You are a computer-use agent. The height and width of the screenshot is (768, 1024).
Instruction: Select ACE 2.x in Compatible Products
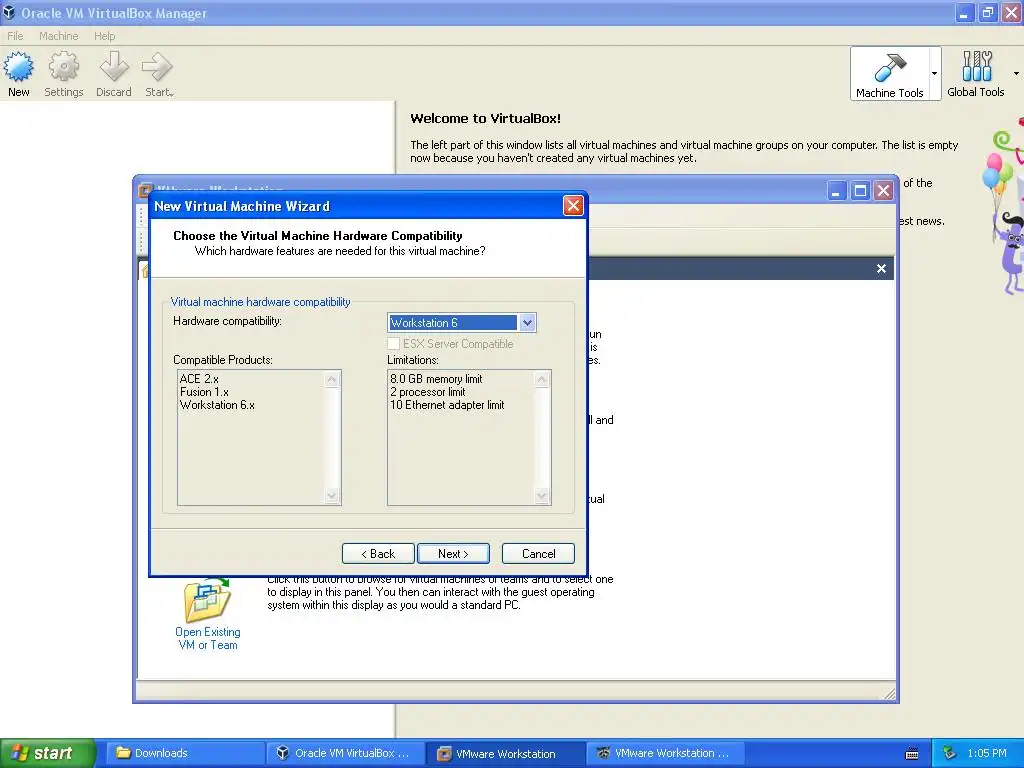pos(199,379)
